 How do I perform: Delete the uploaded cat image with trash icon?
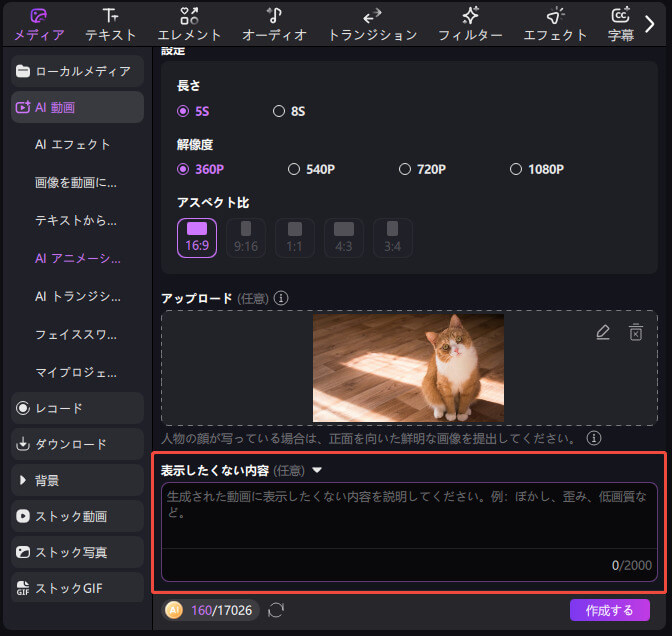click(635, 333)
